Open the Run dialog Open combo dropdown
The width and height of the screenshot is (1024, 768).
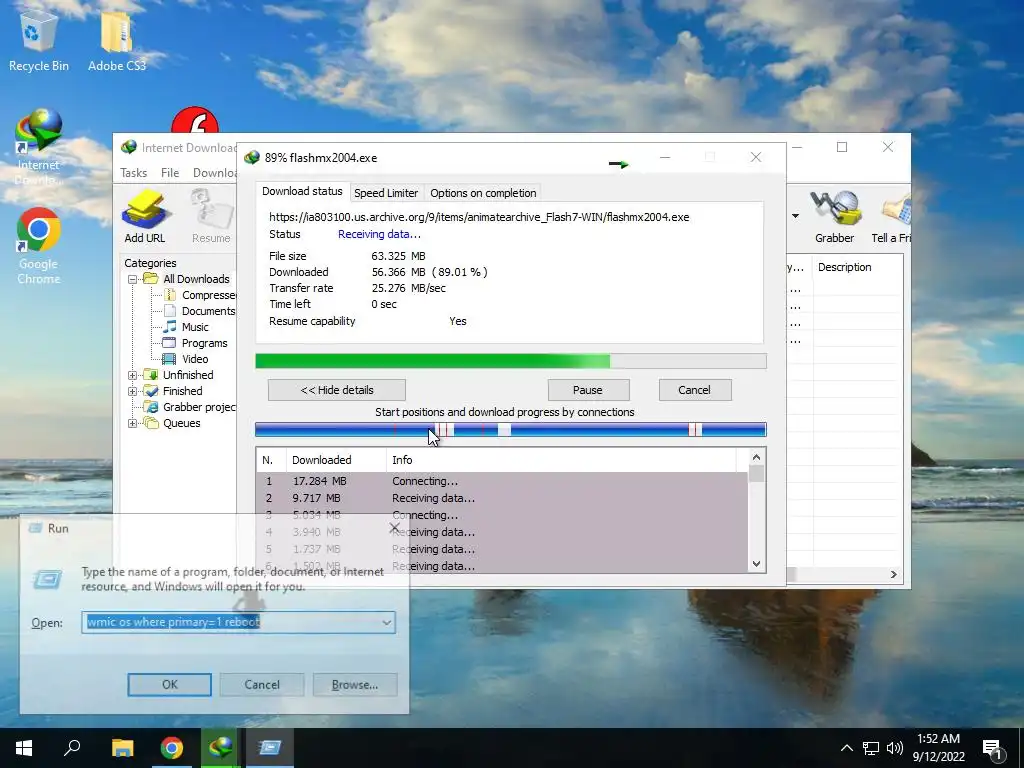click(387, 622)
